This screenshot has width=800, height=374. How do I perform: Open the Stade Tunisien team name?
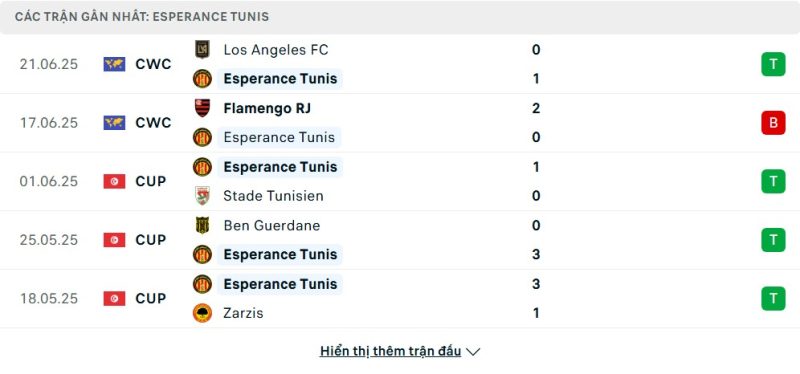click(x=273, y=196)
